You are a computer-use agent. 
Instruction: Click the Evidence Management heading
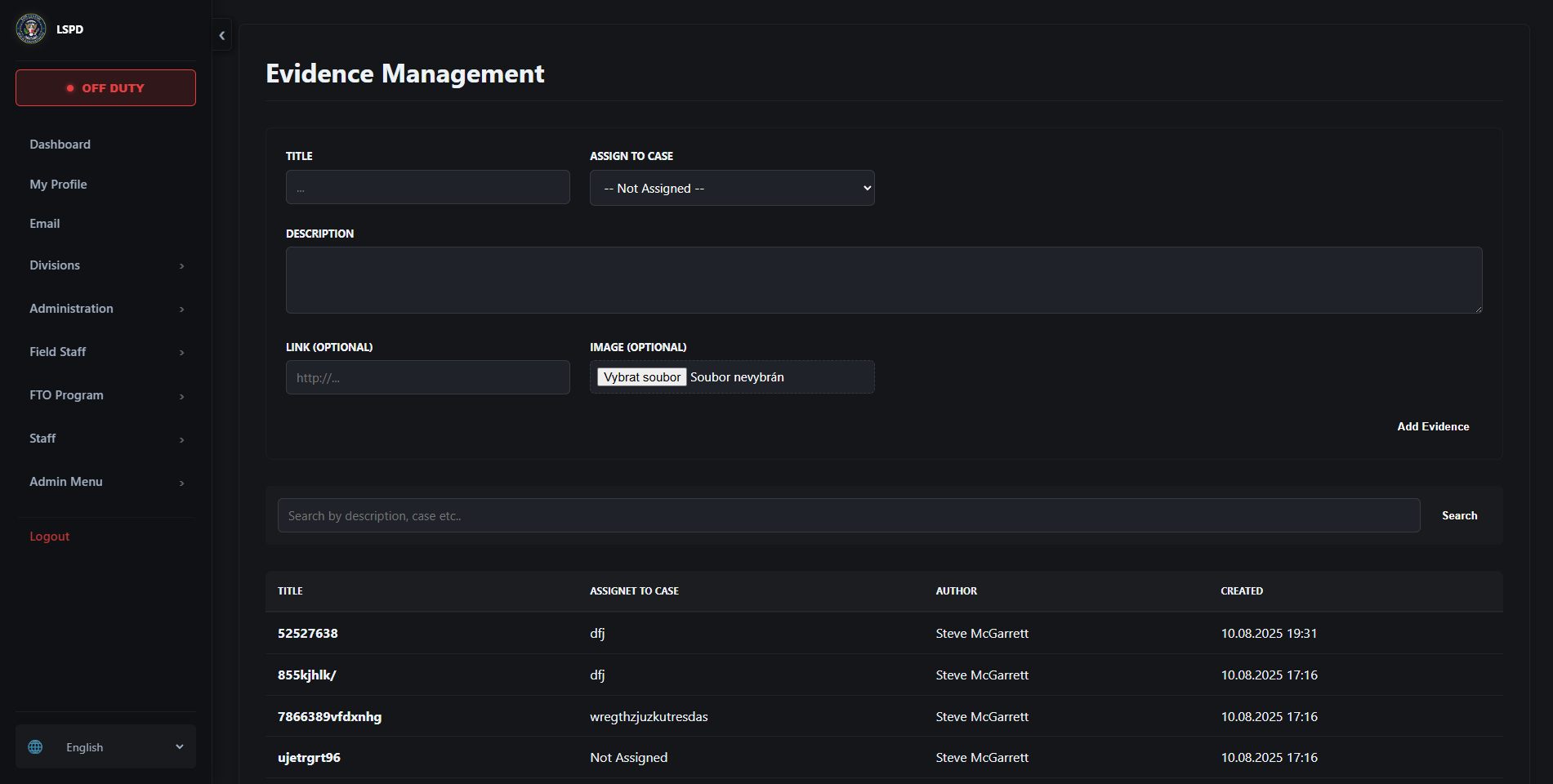[x=405, y=73]
